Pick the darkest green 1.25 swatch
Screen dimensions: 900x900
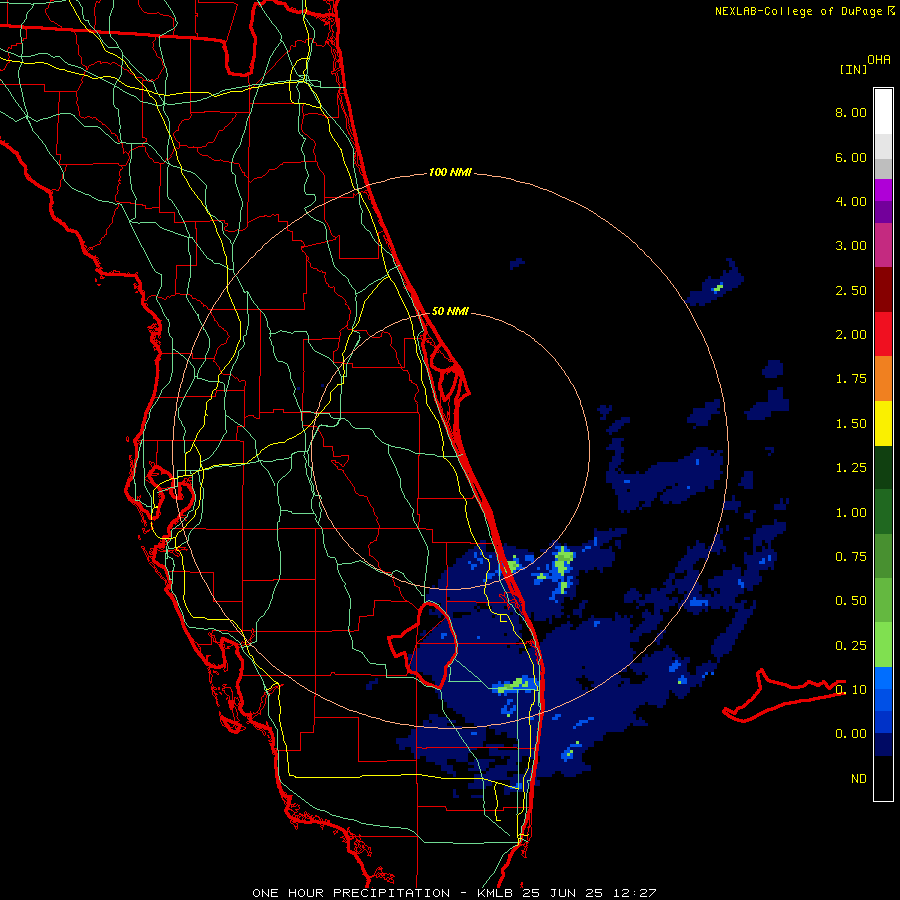tap(883, 467)
